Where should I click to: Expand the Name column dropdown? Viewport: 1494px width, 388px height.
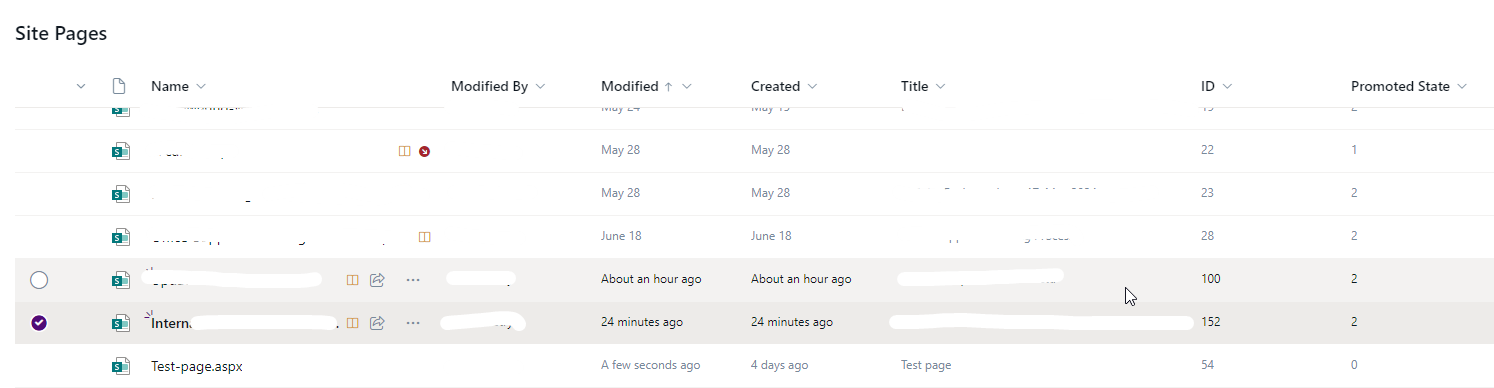pyautogui.click(x=179, y=86)
